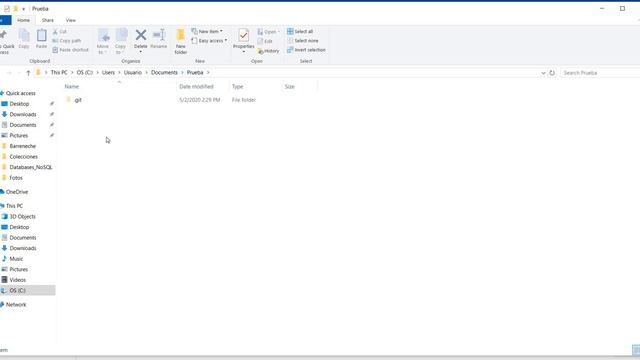Open pinned Documents under Quick access
The image size is (640, 360).
pos(23,125)
